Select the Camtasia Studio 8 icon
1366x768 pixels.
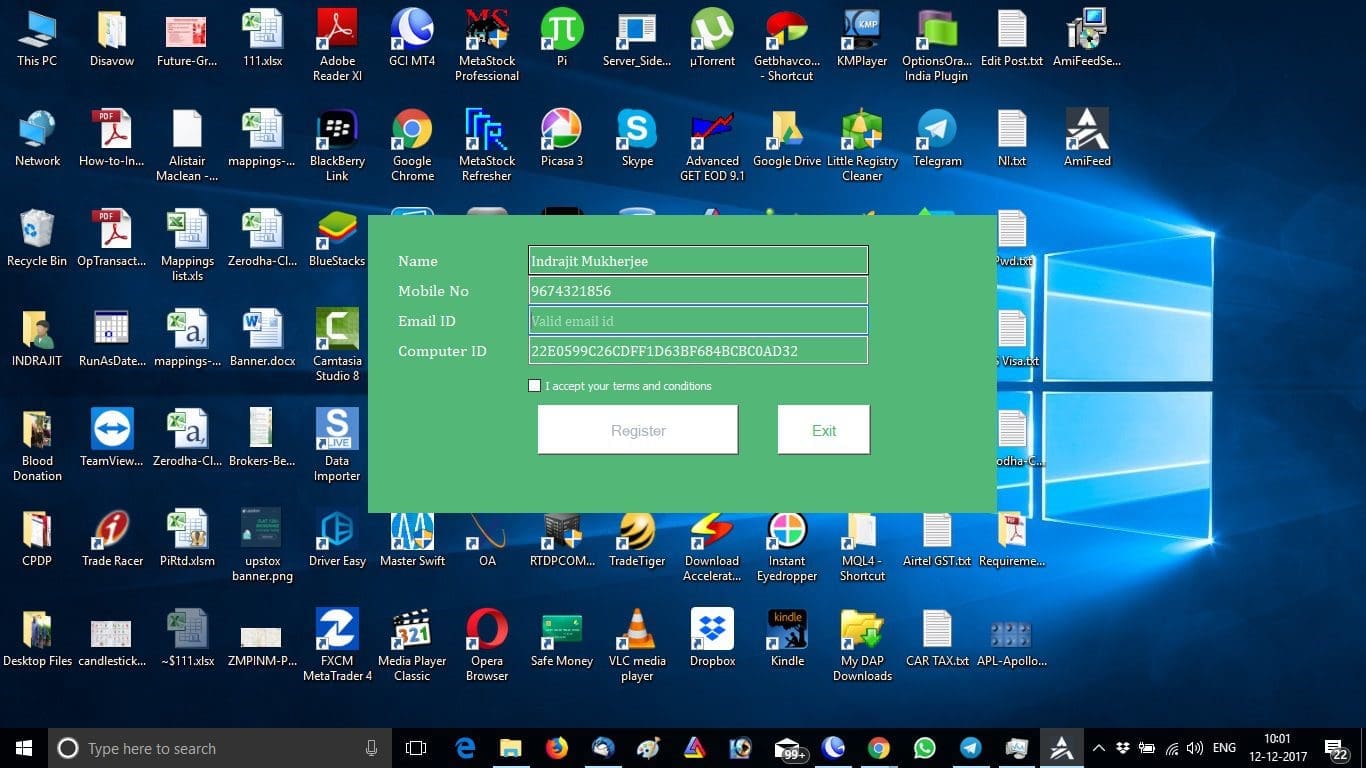(x=337, y=345)
